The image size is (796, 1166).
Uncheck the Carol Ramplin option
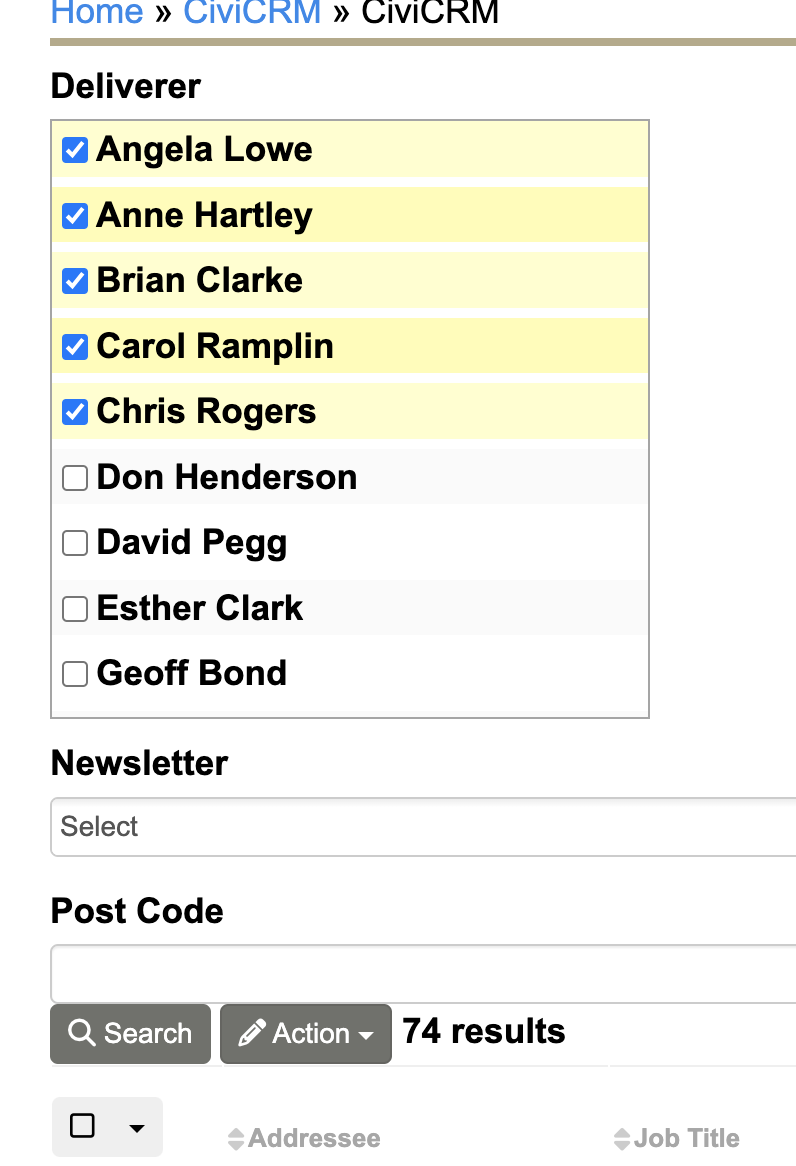[x=75, y=346]
